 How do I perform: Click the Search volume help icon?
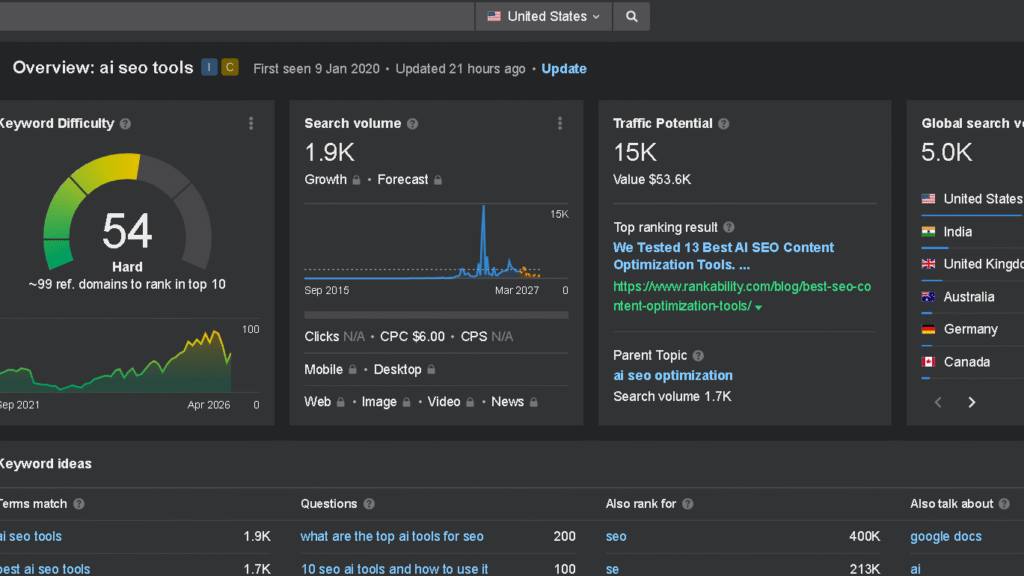coord(412,124)
